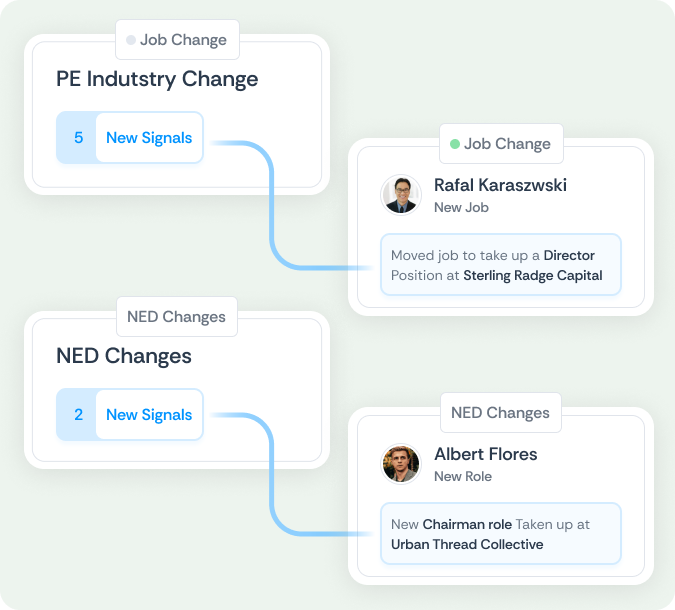675x610 pixels.
Task: Select the NED Changes tag above Albert Flores
Action: 500,413
